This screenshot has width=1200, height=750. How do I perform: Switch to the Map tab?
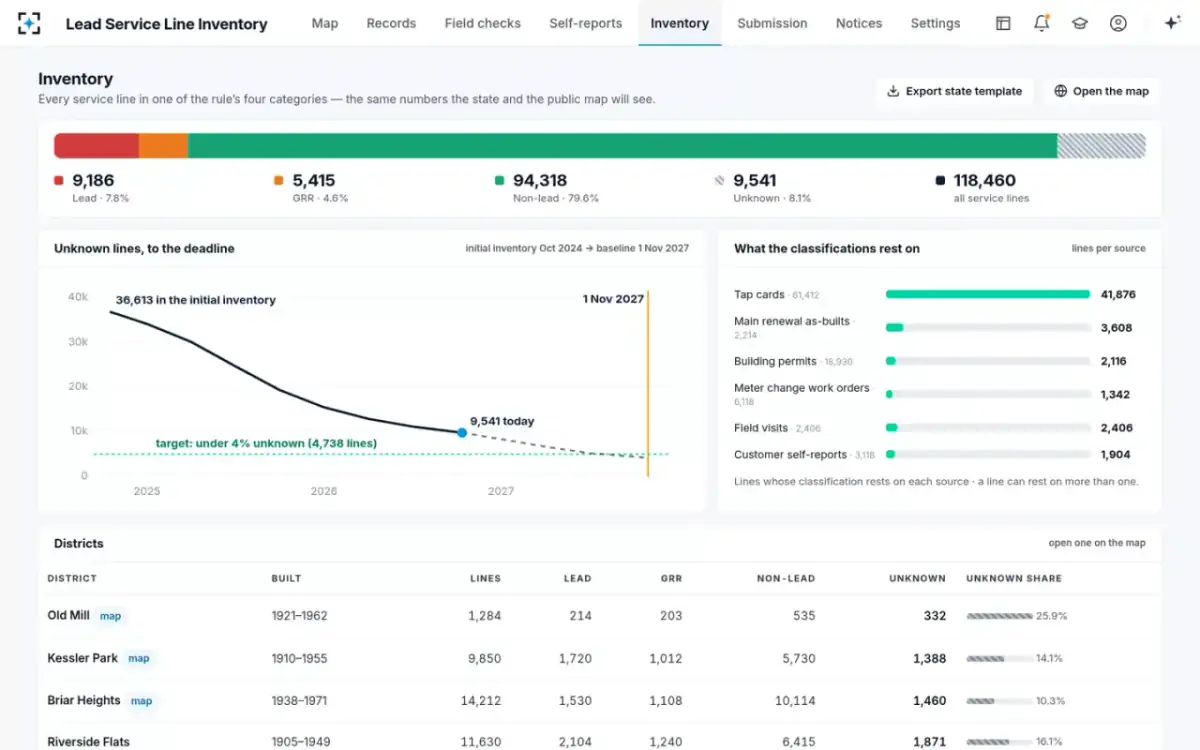click(325, 23)
